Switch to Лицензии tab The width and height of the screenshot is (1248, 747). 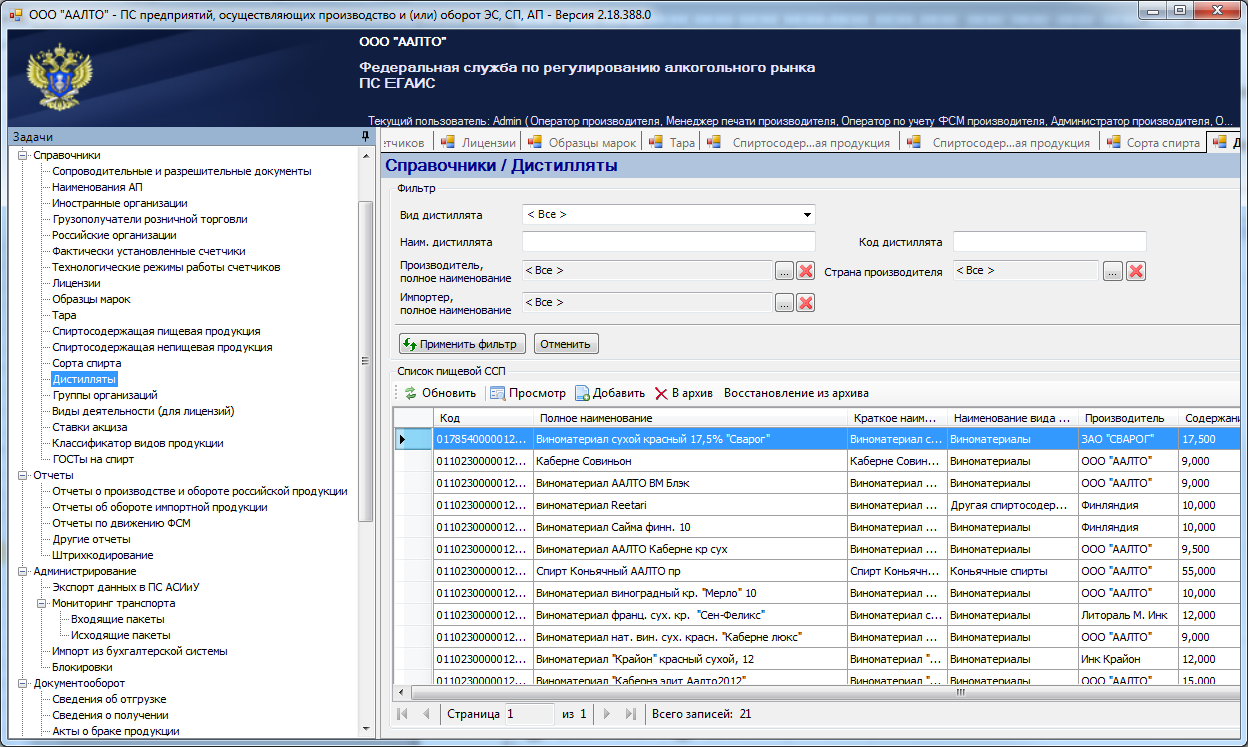(478, 142)
